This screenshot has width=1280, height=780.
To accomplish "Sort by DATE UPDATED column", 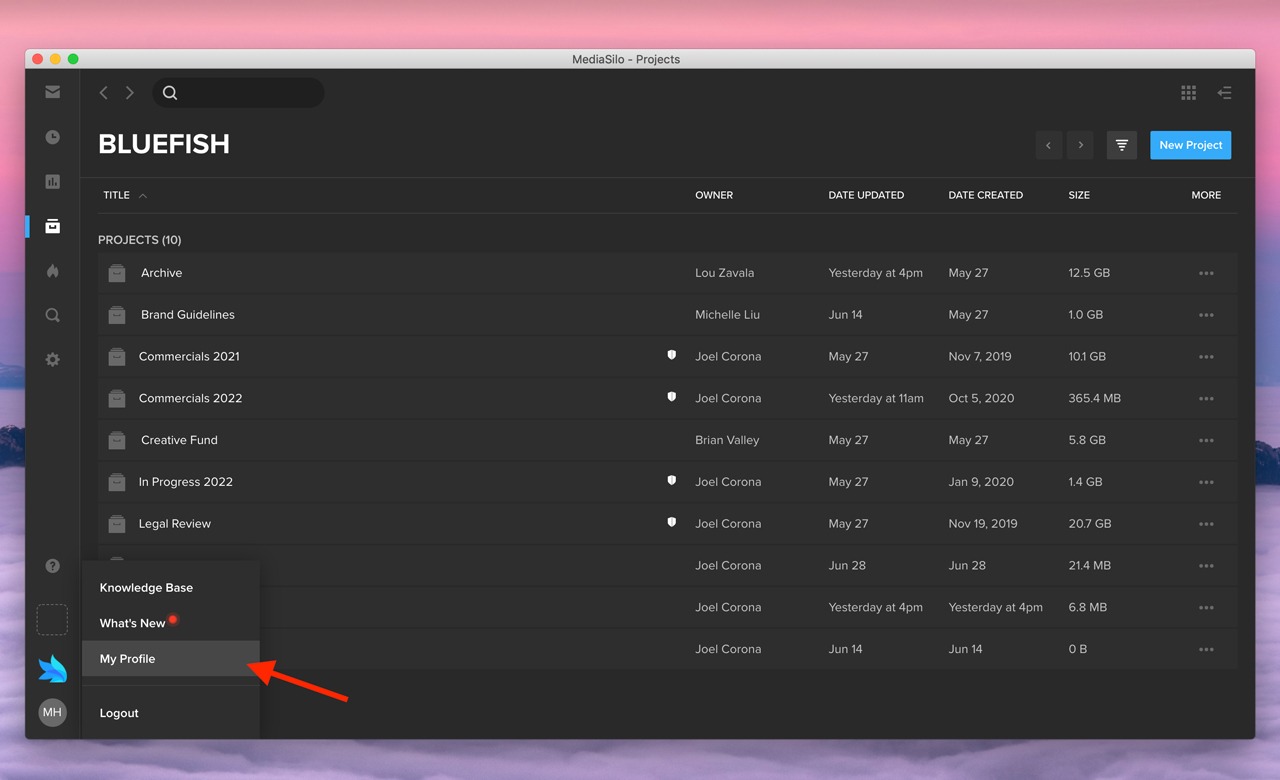I will 866,195.
